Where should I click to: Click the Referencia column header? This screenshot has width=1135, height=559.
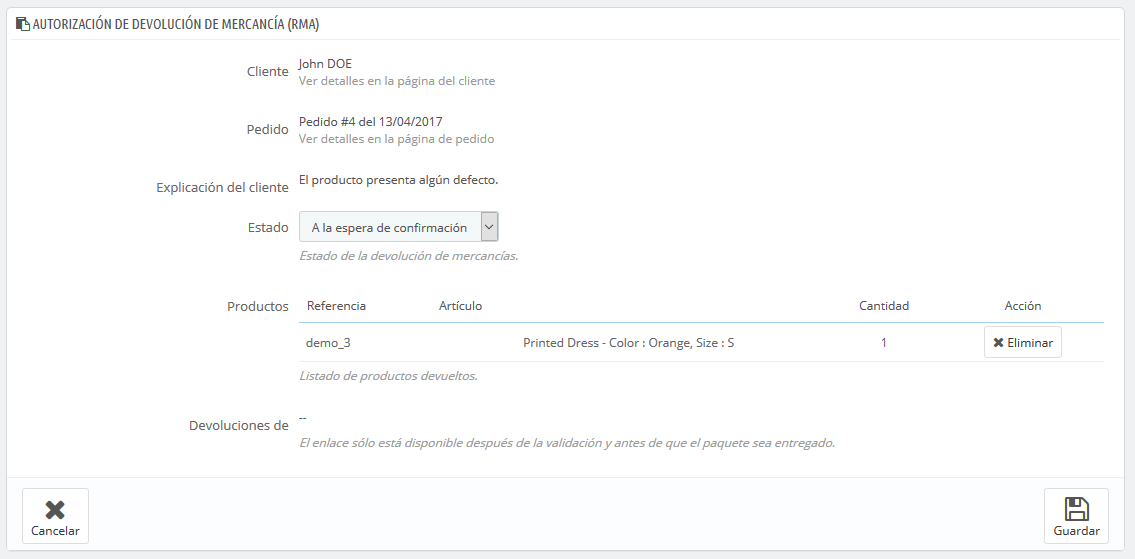tap(336, 306)
